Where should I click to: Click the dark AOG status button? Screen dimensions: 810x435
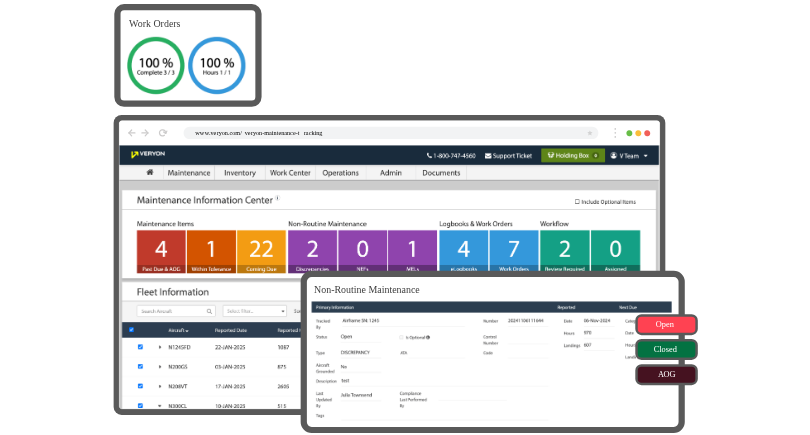(666, 374)
